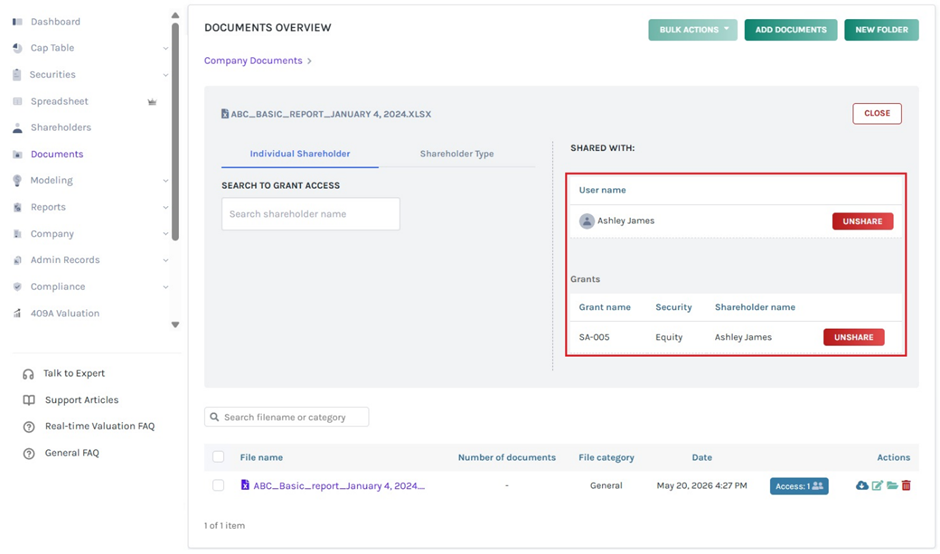Close the sharing panel with Close button
940x554 pixels.
876,113
